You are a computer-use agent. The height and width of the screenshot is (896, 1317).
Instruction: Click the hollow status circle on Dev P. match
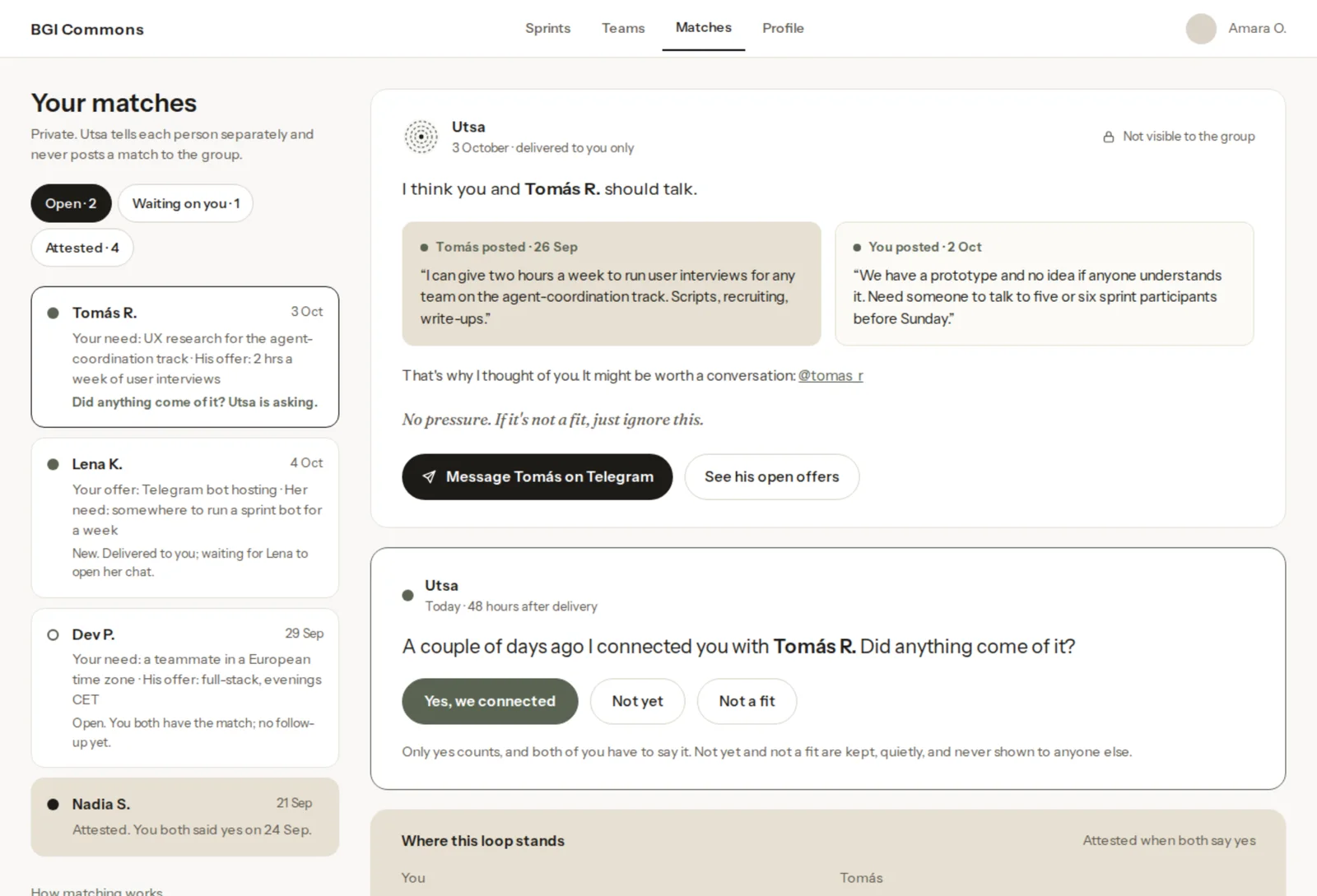(53, 635)
